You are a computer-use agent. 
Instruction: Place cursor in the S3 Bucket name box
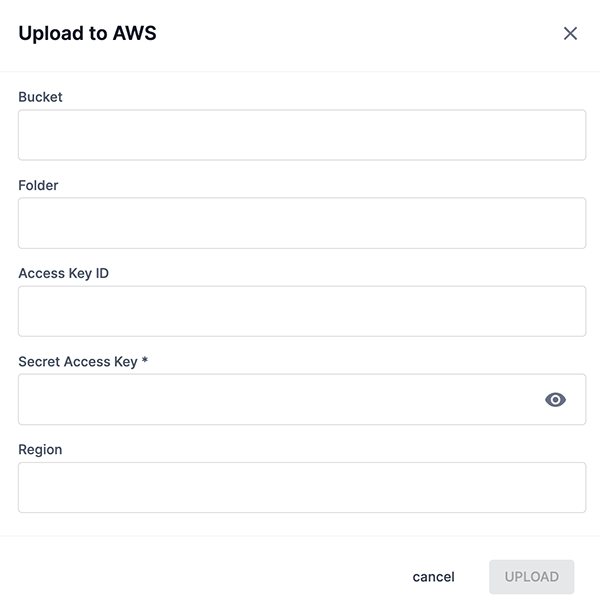point(301,135)
